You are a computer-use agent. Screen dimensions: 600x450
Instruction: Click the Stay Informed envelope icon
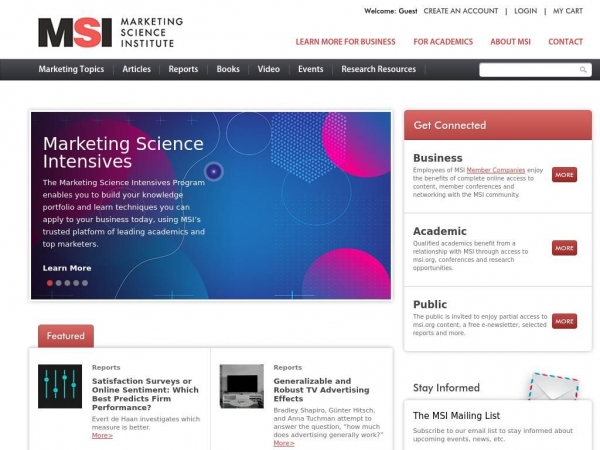point(554,386)
